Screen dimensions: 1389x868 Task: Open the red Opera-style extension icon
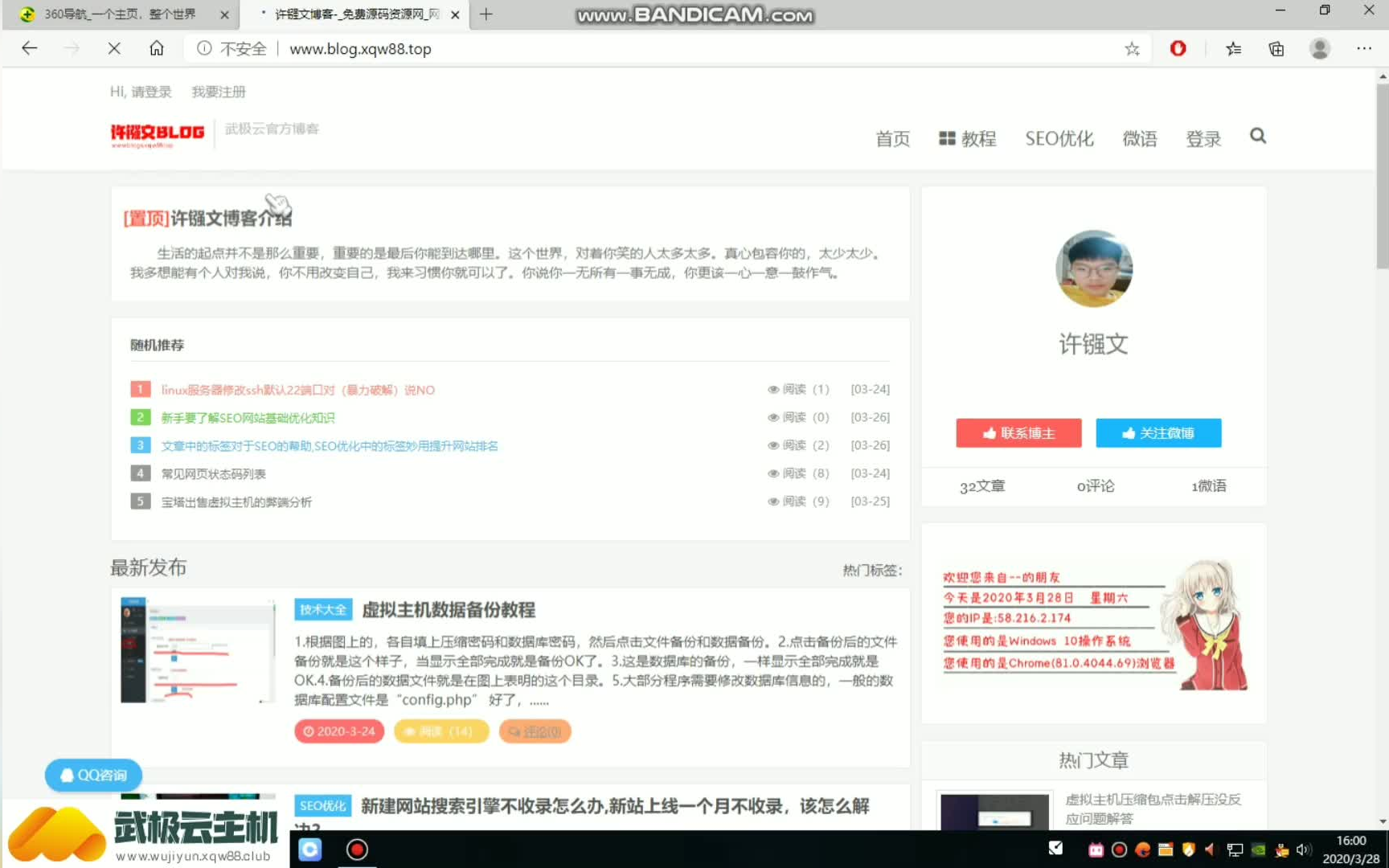[x=1178, y=48]
